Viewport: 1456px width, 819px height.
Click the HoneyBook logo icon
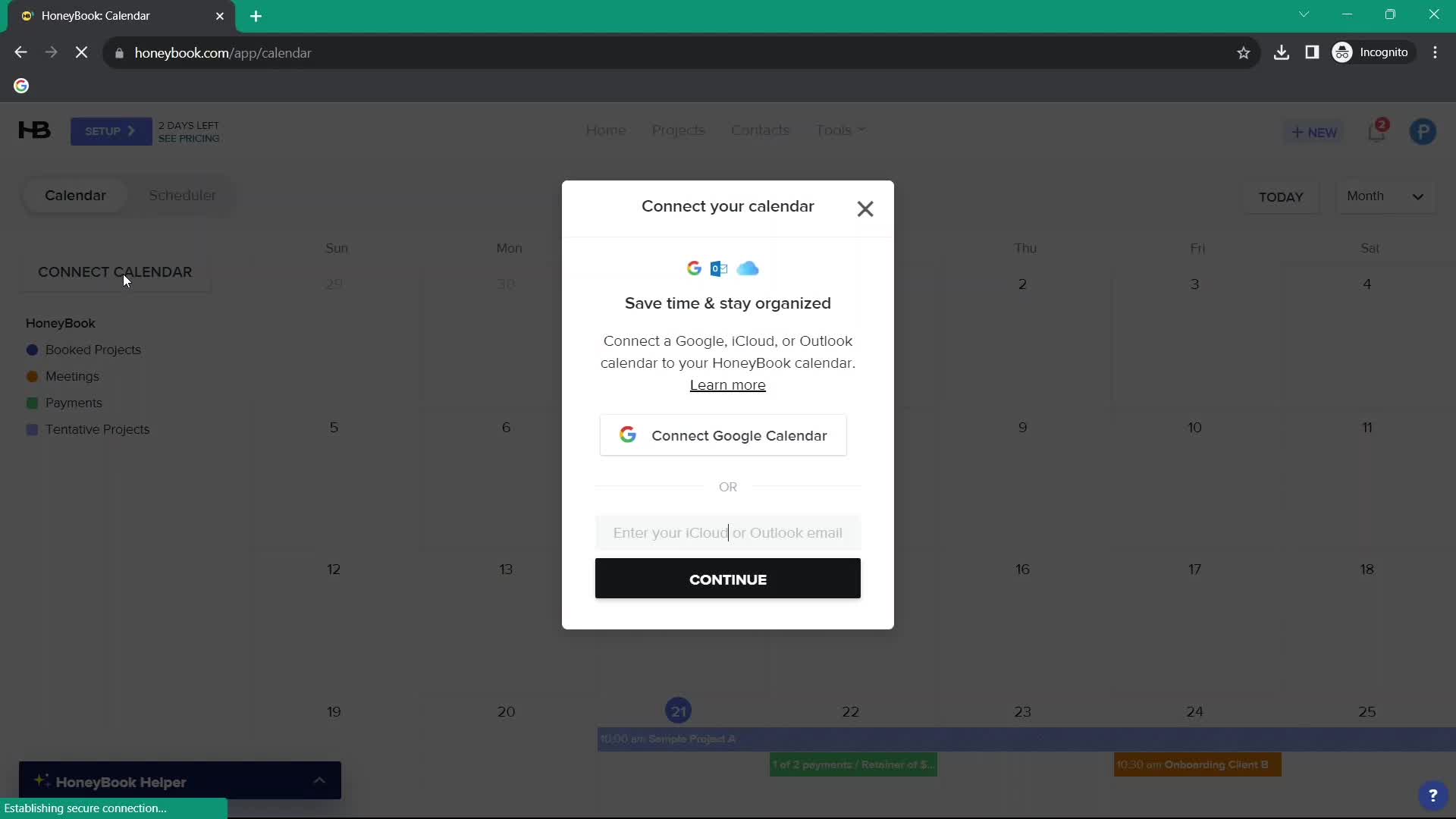click(34, 130)
